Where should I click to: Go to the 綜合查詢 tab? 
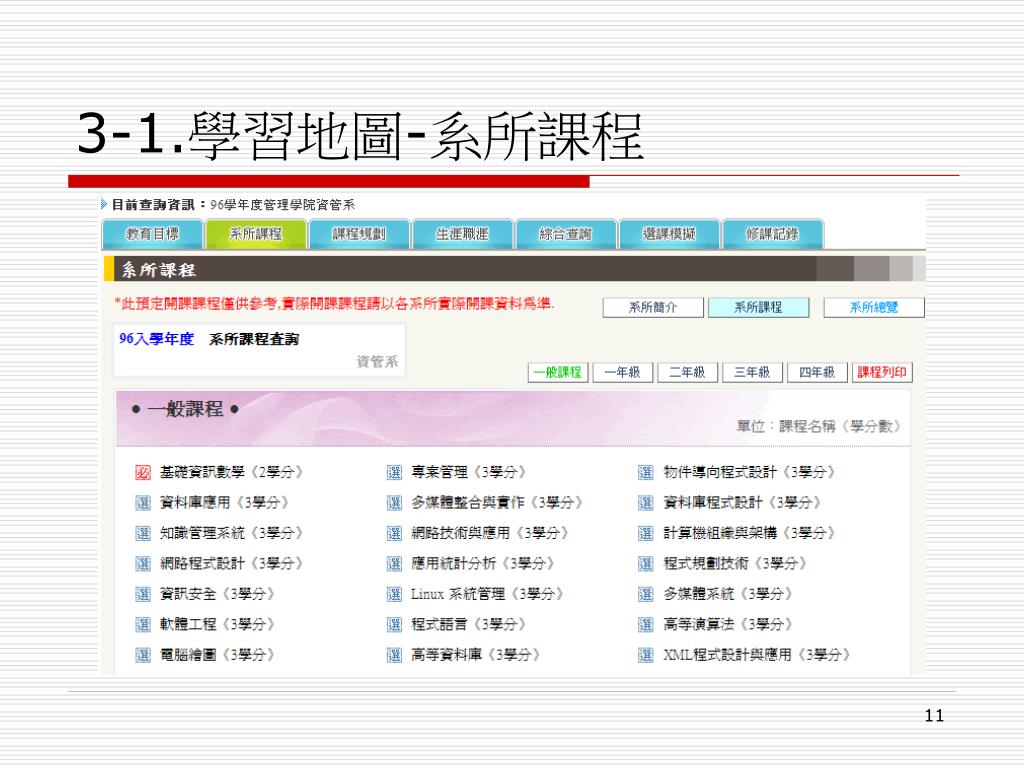tap(566, 234)
